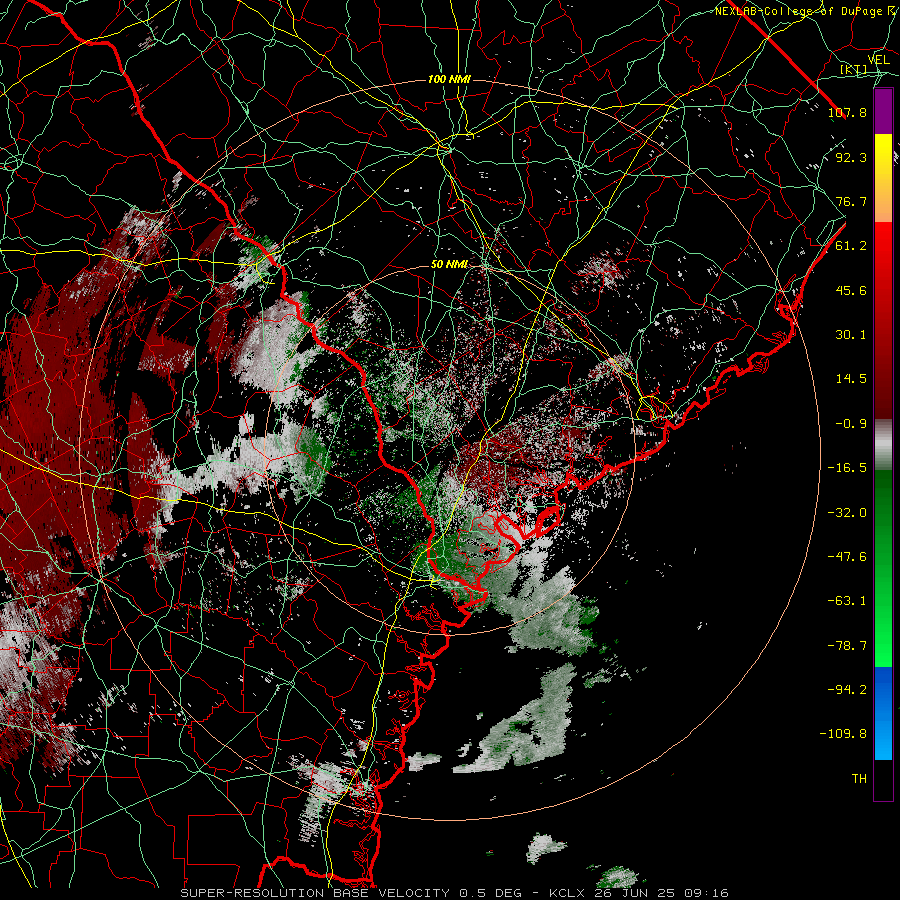This screenshot has width=900, height=900.
Task: Click the 30.1 velocity legend value
Action: tap(851, 335)
